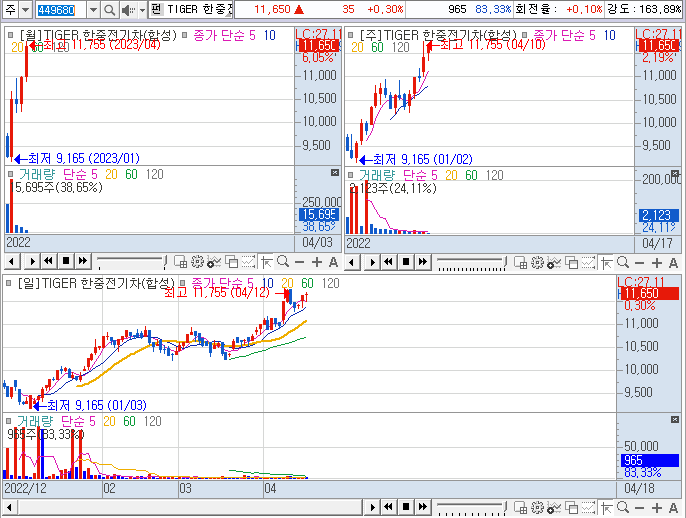Adjust the monthly chart replay speed slider

(x=132, y=262)
